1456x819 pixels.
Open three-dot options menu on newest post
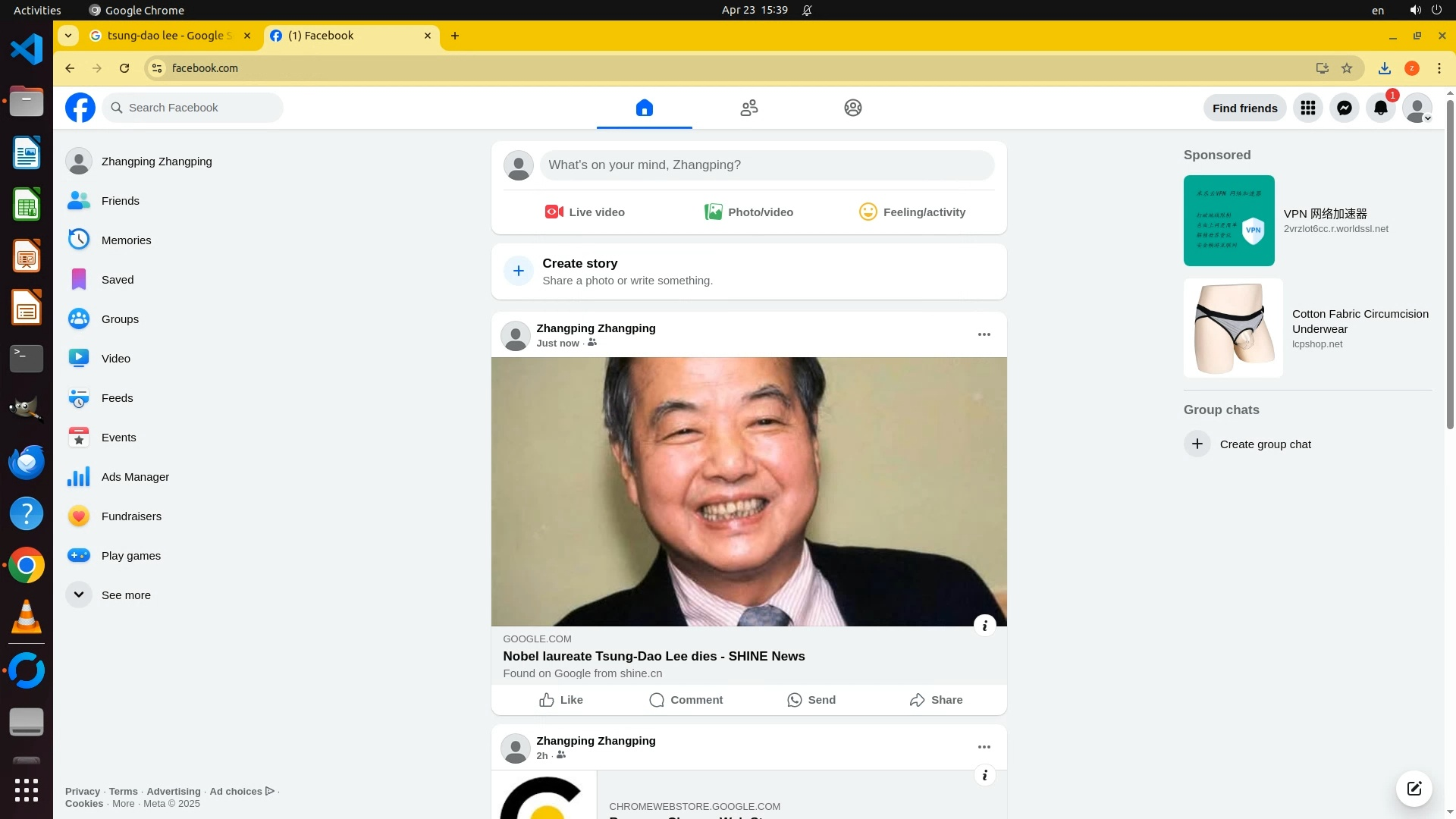(984, 334)
